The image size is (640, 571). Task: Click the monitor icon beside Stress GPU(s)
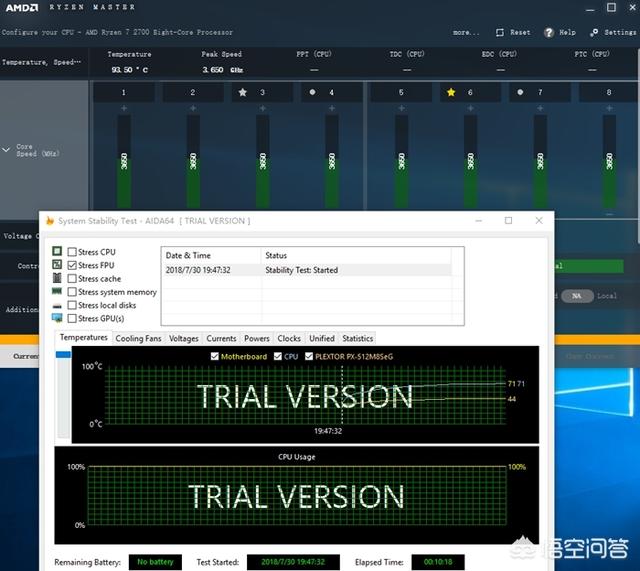click(57, 318)
